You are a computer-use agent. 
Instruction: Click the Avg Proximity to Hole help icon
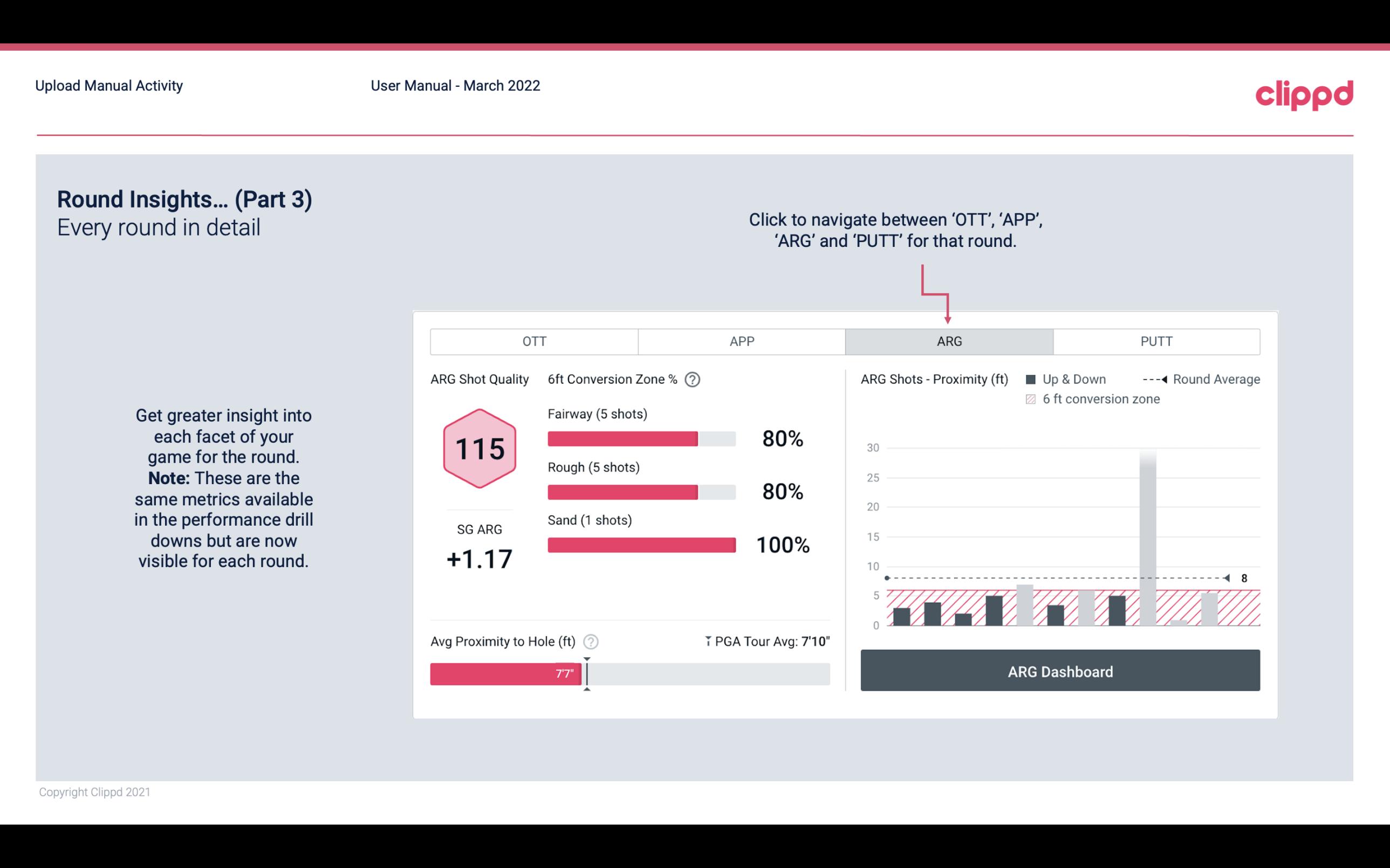click(590, 641)
